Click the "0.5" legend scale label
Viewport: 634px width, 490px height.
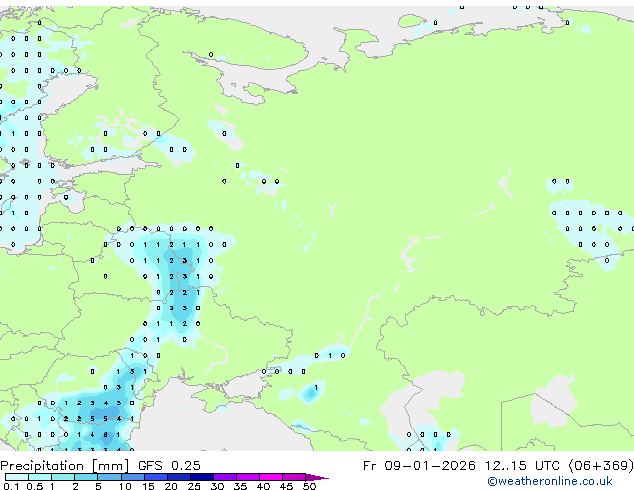click(x=35, y=486)
